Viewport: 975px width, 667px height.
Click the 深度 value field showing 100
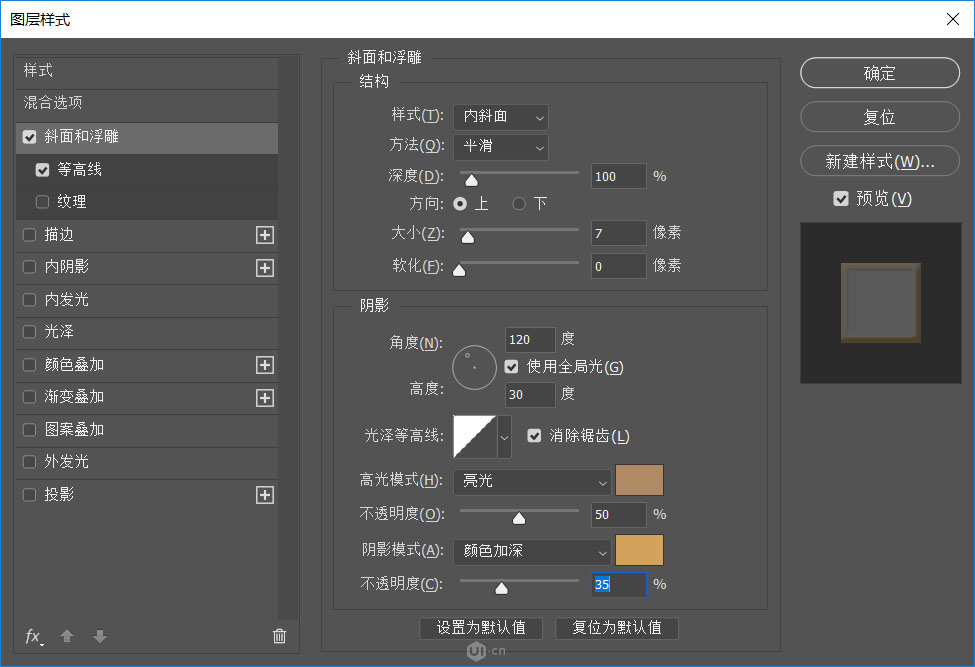tap(618, 177)
